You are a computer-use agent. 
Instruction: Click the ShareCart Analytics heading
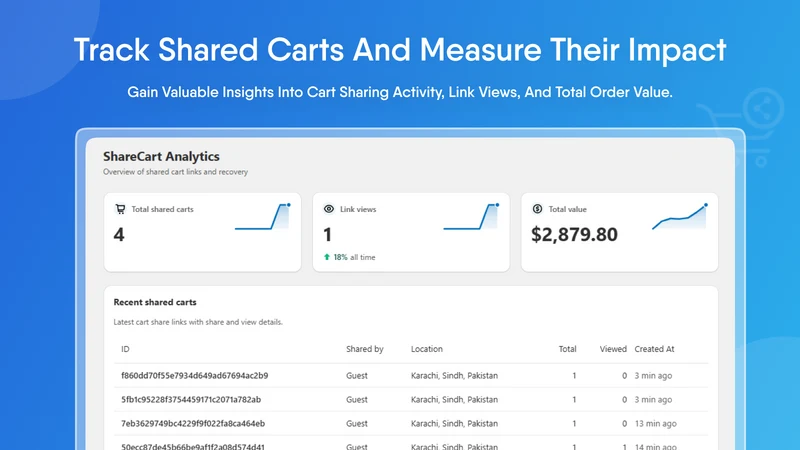[x=161, y=156]
